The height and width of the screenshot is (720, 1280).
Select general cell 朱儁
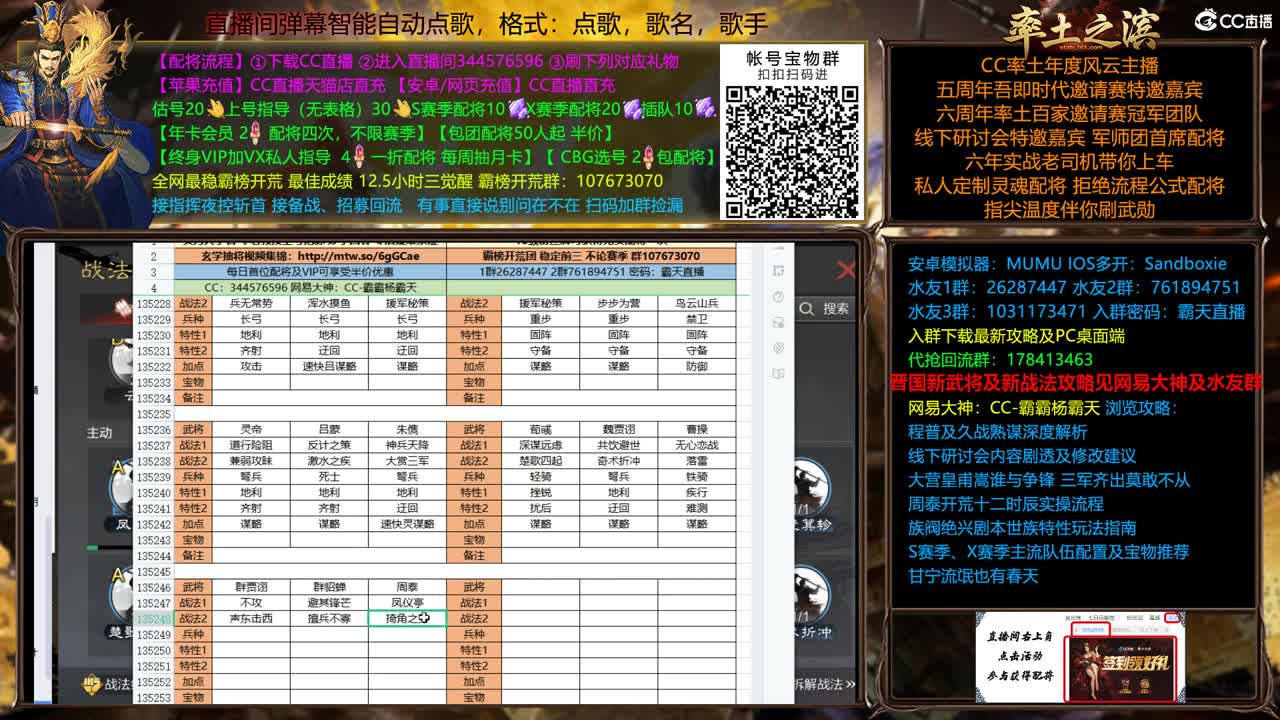(407, 430)
